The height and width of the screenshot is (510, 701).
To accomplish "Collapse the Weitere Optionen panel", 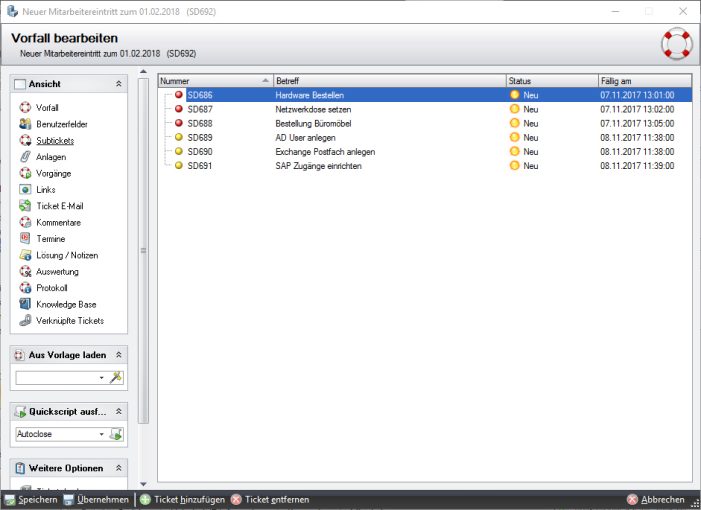I will 118,468.
